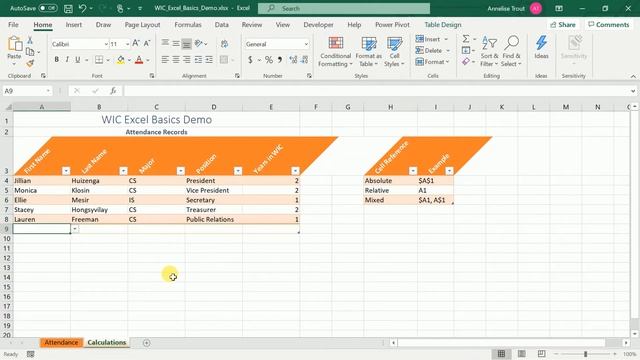Viewport: 640px width, 360px height.
Task: Click the Delete cells button
Action: point(432,50)
